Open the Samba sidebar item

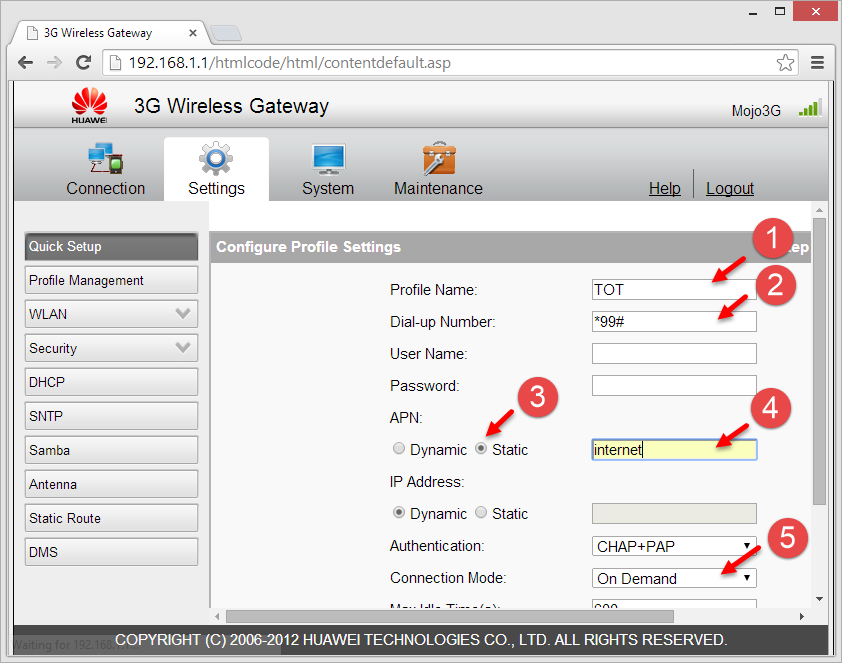[x=111, y=450]
